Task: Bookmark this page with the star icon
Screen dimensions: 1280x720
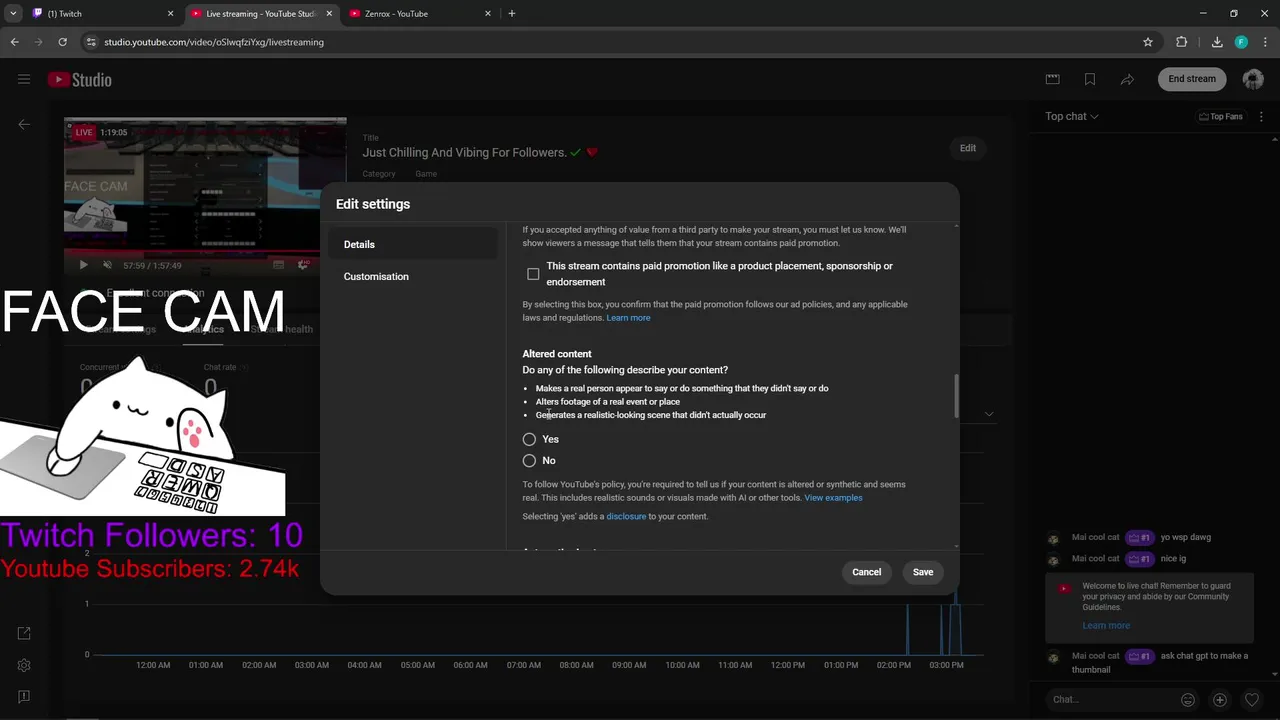Action: (1148, 42)
